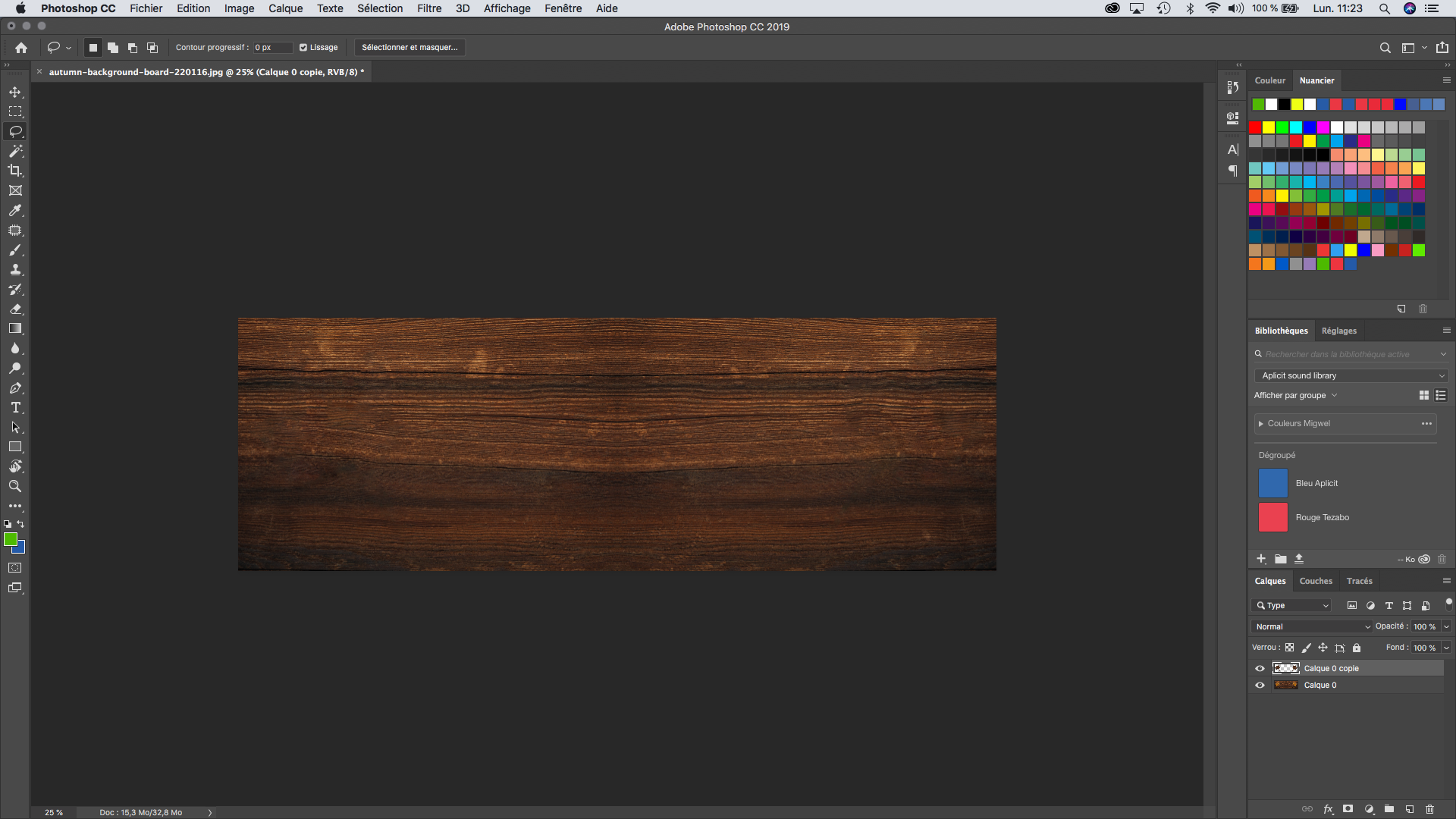Open the Affichage menu
The image size is (1456, 819).
click(x=506, y=8)
